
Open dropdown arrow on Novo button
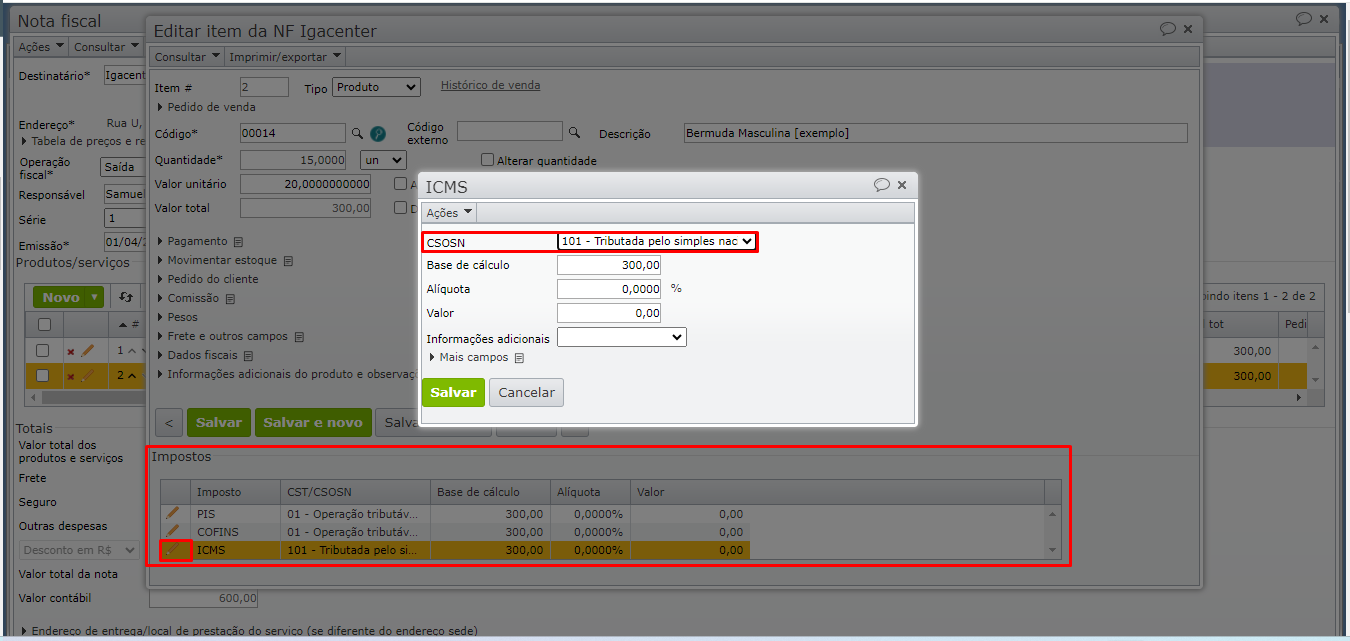click(x=94, y=297)
